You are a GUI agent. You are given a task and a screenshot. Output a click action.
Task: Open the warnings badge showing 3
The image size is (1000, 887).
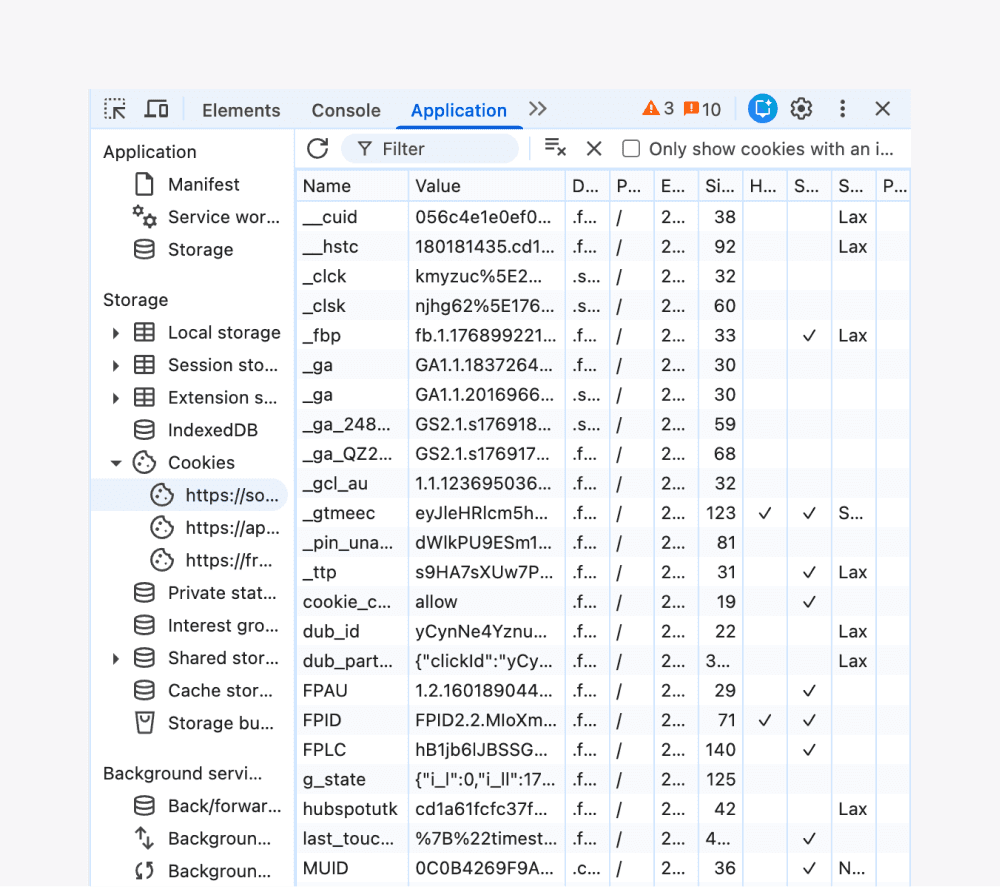point(660,108)
